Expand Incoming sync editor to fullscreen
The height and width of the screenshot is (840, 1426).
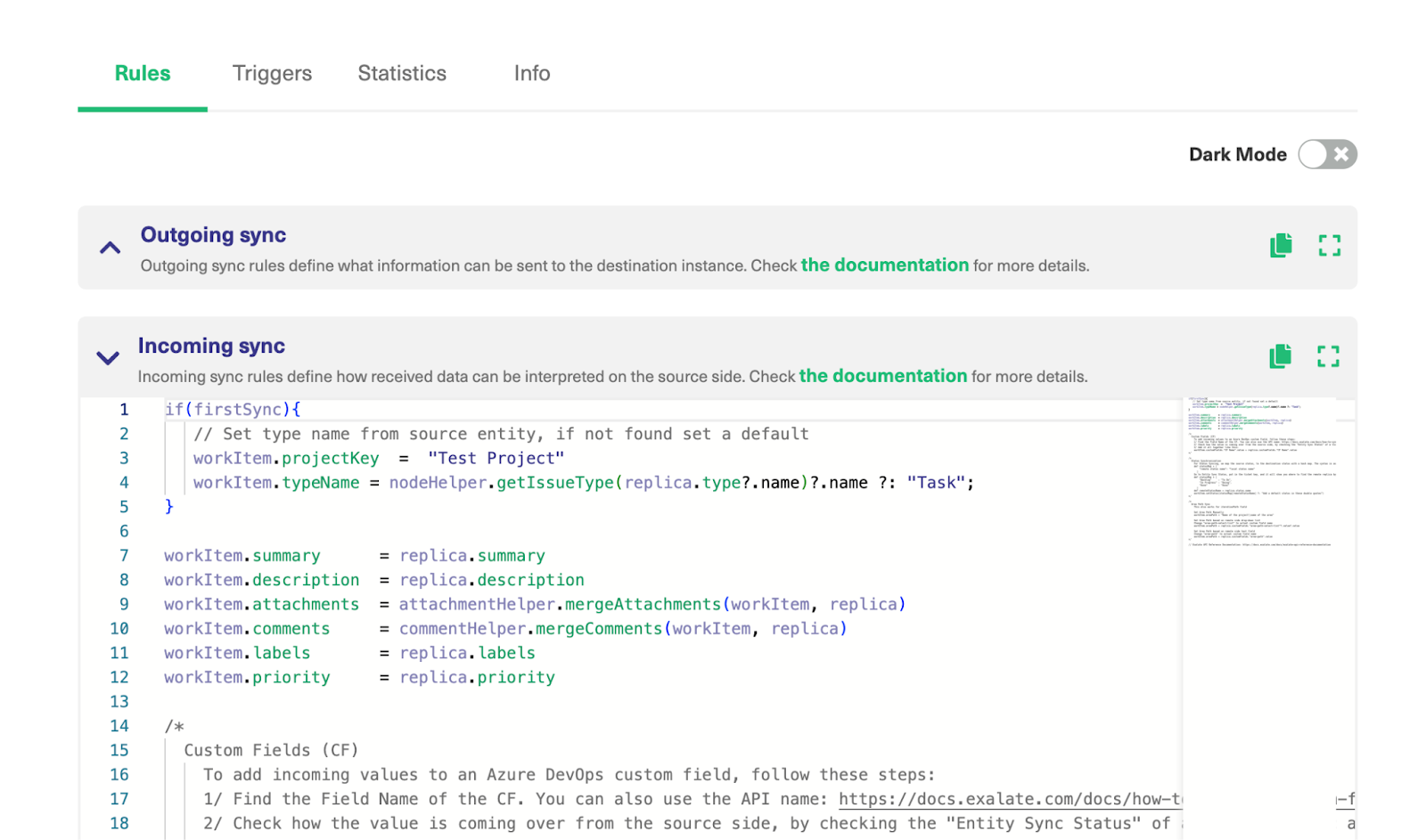[1328, 356]
